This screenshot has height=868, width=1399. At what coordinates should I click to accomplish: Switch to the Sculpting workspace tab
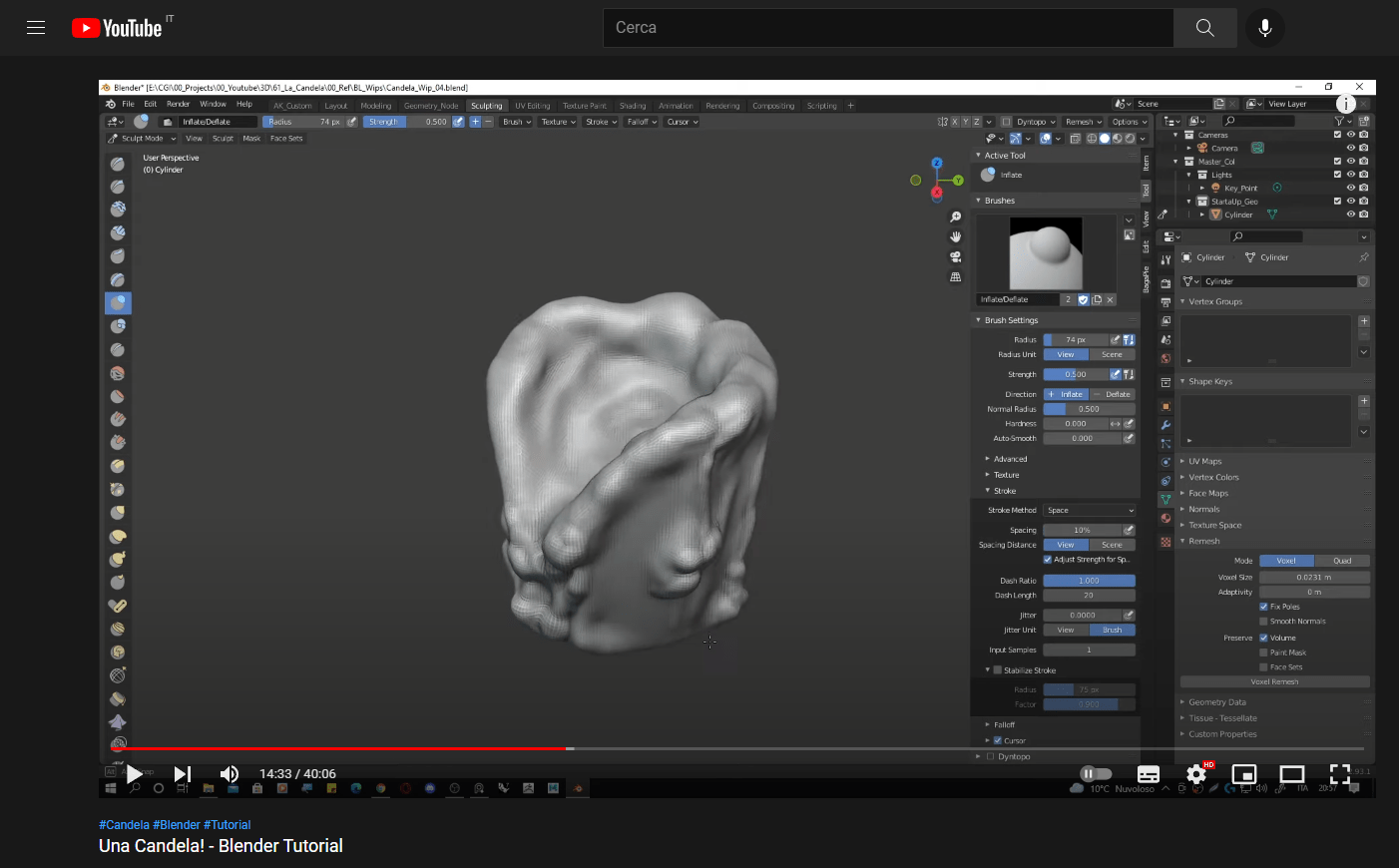[487, 106]
